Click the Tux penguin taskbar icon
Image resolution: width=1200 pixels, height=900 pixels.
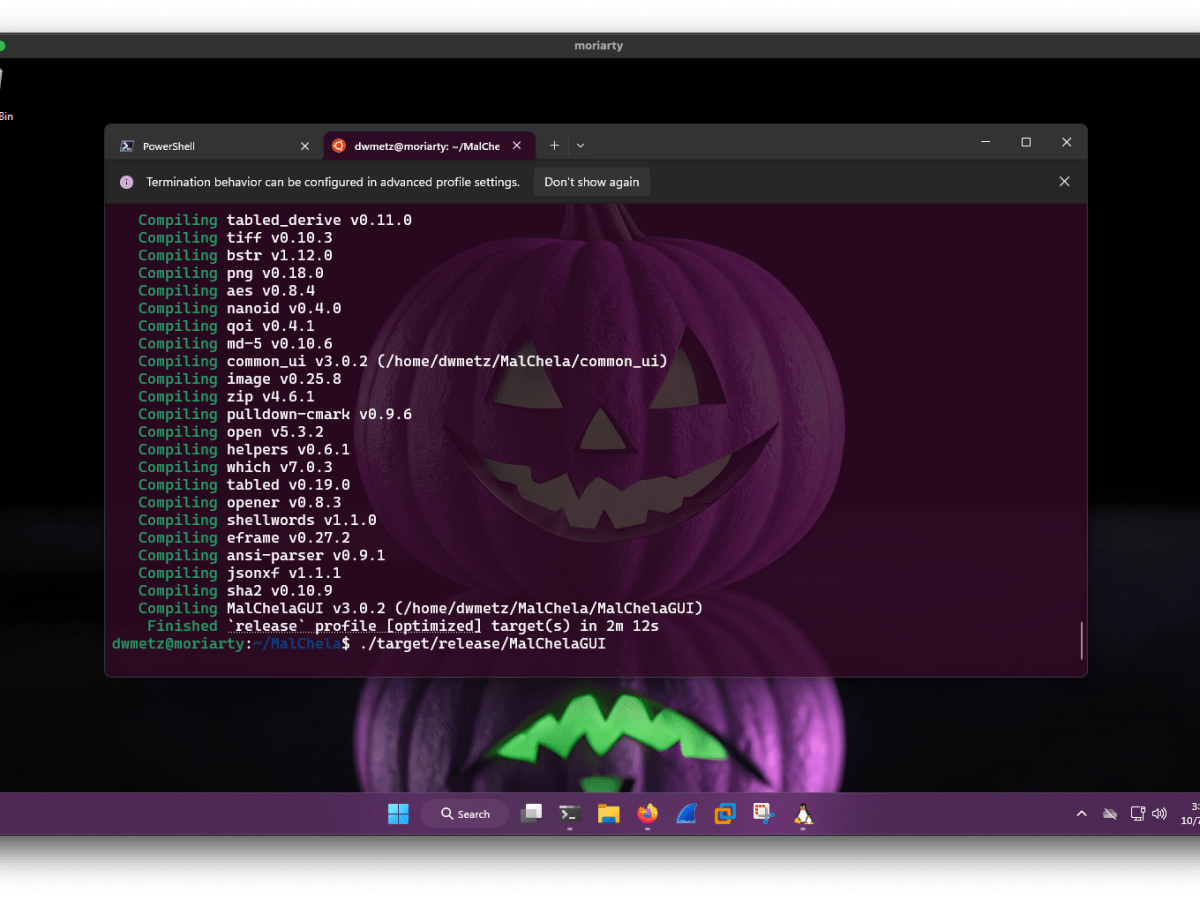click(803, 813)
